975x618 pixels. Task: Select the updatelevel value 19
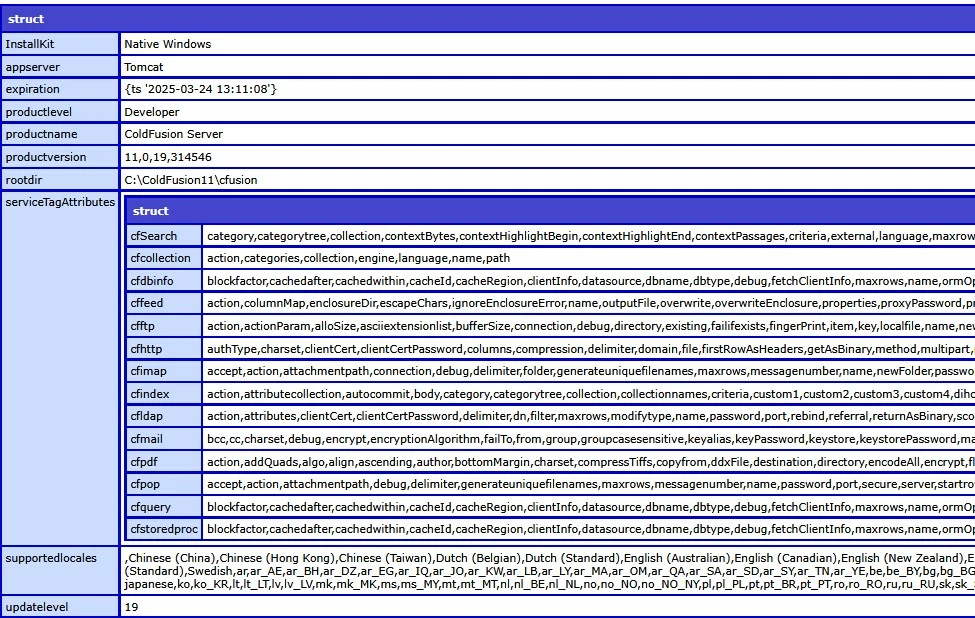pos(131,607)
